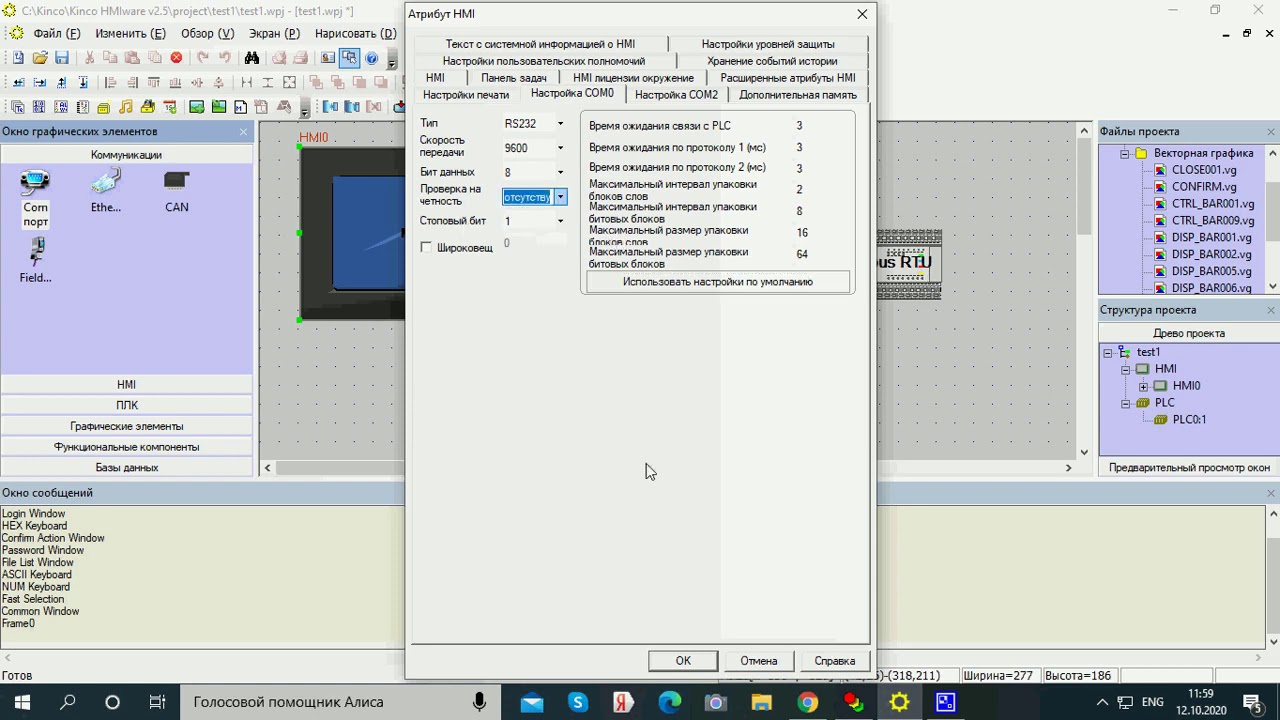Click the Отмена button
This screenshot has height=720, width=1280.
tap(759, 661)
